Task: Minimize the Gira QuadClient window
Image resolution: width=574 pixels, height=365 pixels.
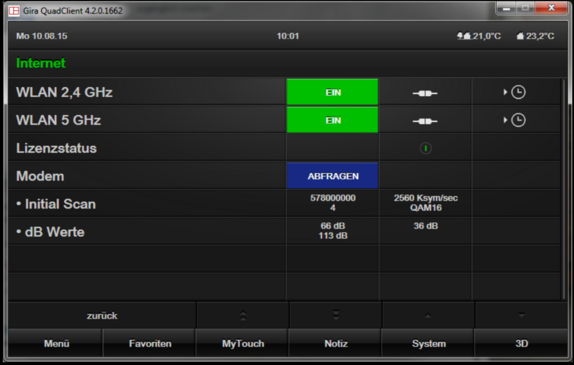Action: coord(507,8)
